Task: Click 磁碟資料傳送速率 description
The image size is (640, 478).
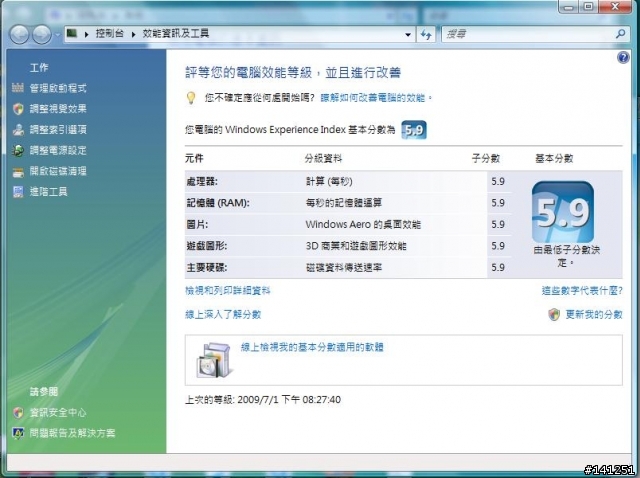Action: pyautogui.click(x=344, y=267)
